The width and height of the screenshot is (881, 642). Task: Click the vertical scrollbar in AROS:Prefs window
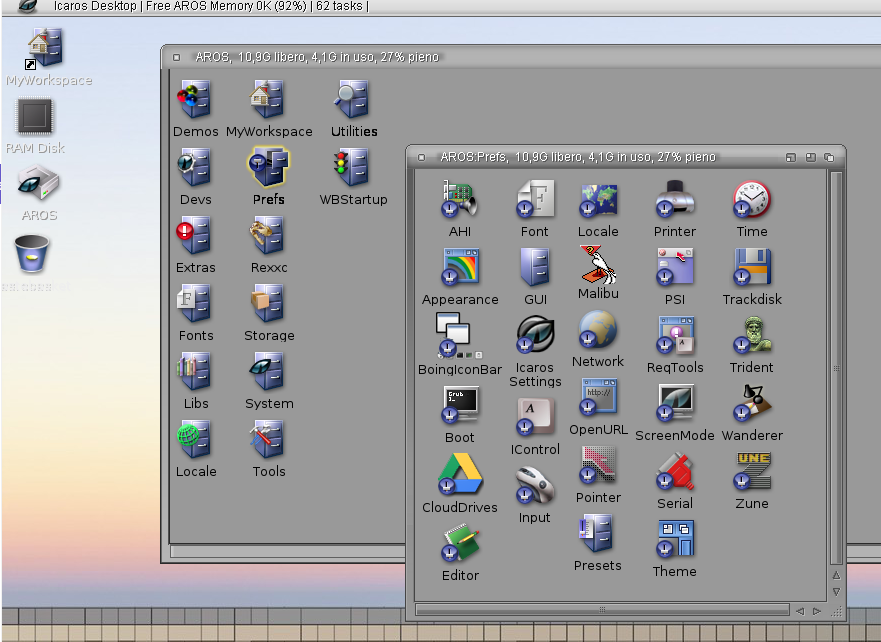click(836, 368)
